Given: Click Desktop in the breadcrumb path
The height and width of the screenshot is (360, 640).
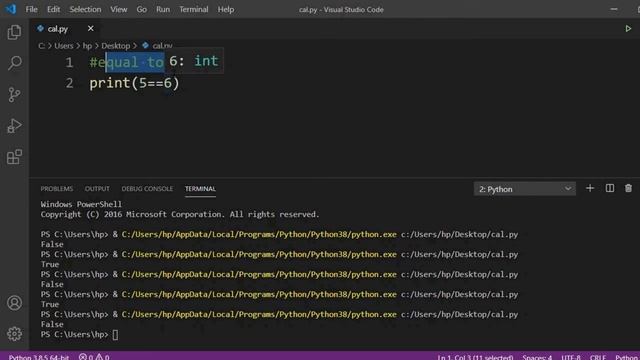Looking at the screenshot, I should [x=116, y=46].
